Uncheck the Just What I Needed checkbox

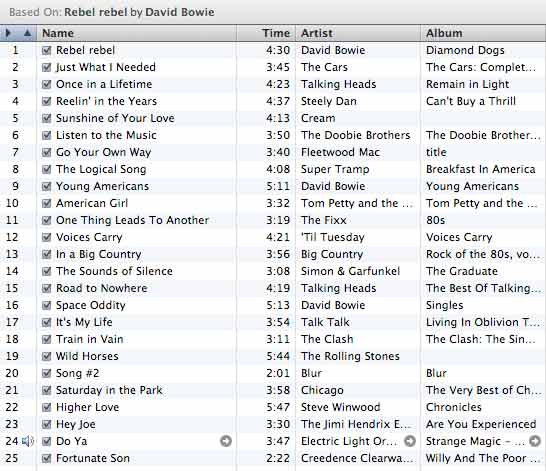point(46,67)
